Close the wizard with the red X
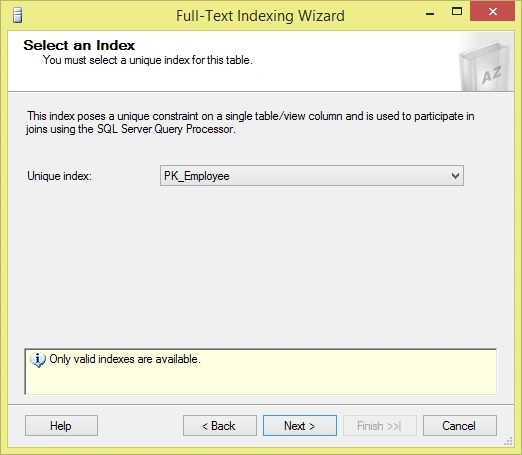 [492, 12]
